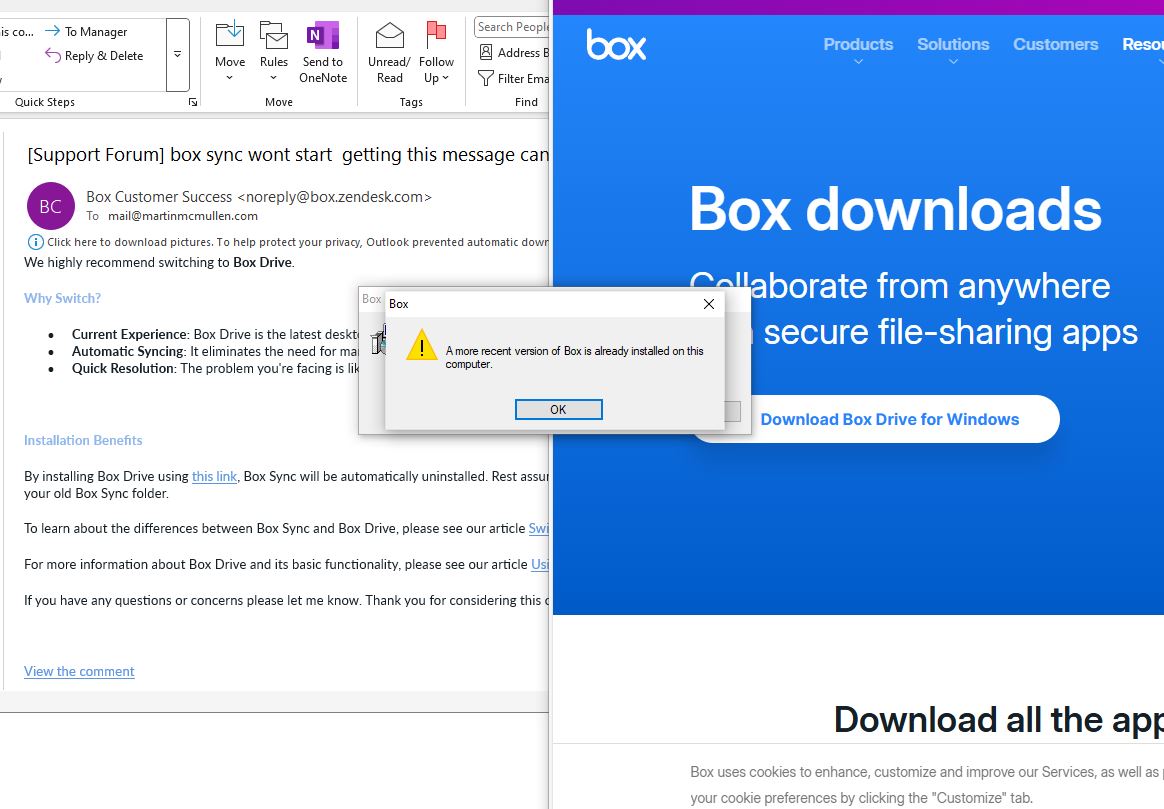Image resolution: width=1164 pixels, height=809 pixels.
Task: Apply the To Manager quick step
Action: coord(86,32)
